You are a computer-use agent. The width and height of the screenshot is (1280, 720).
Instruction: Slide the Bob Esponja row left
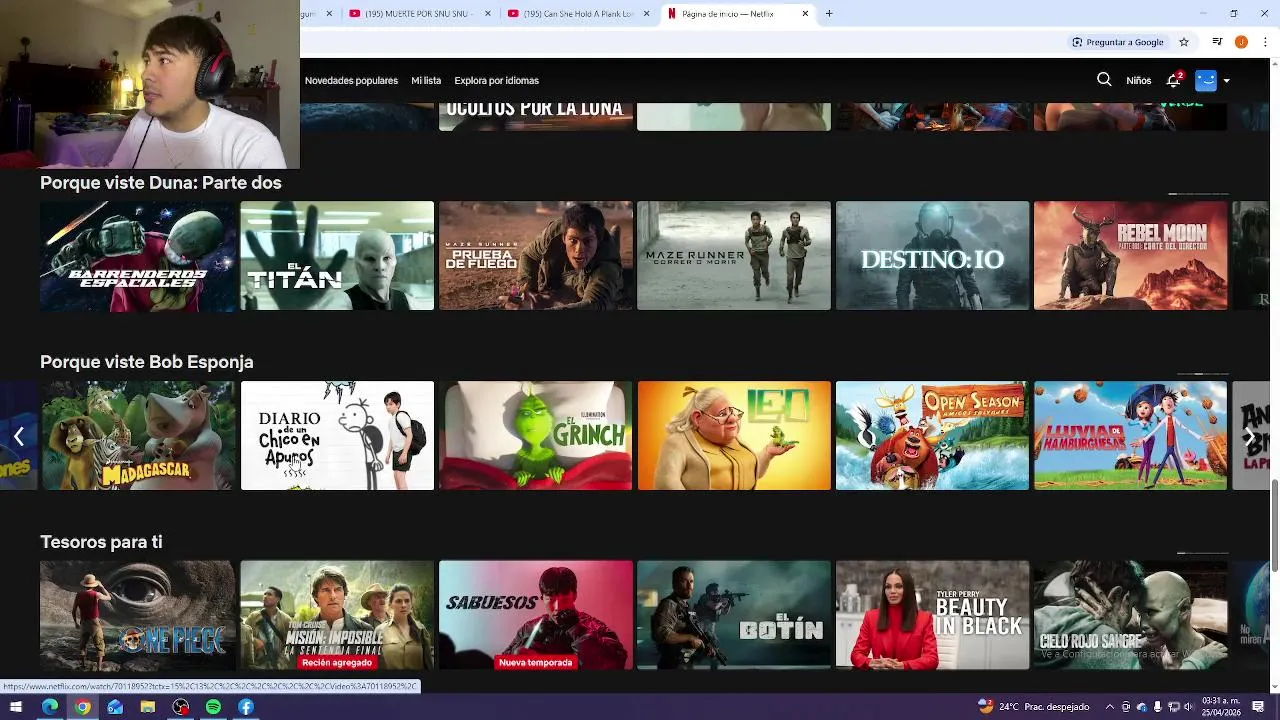18,436
